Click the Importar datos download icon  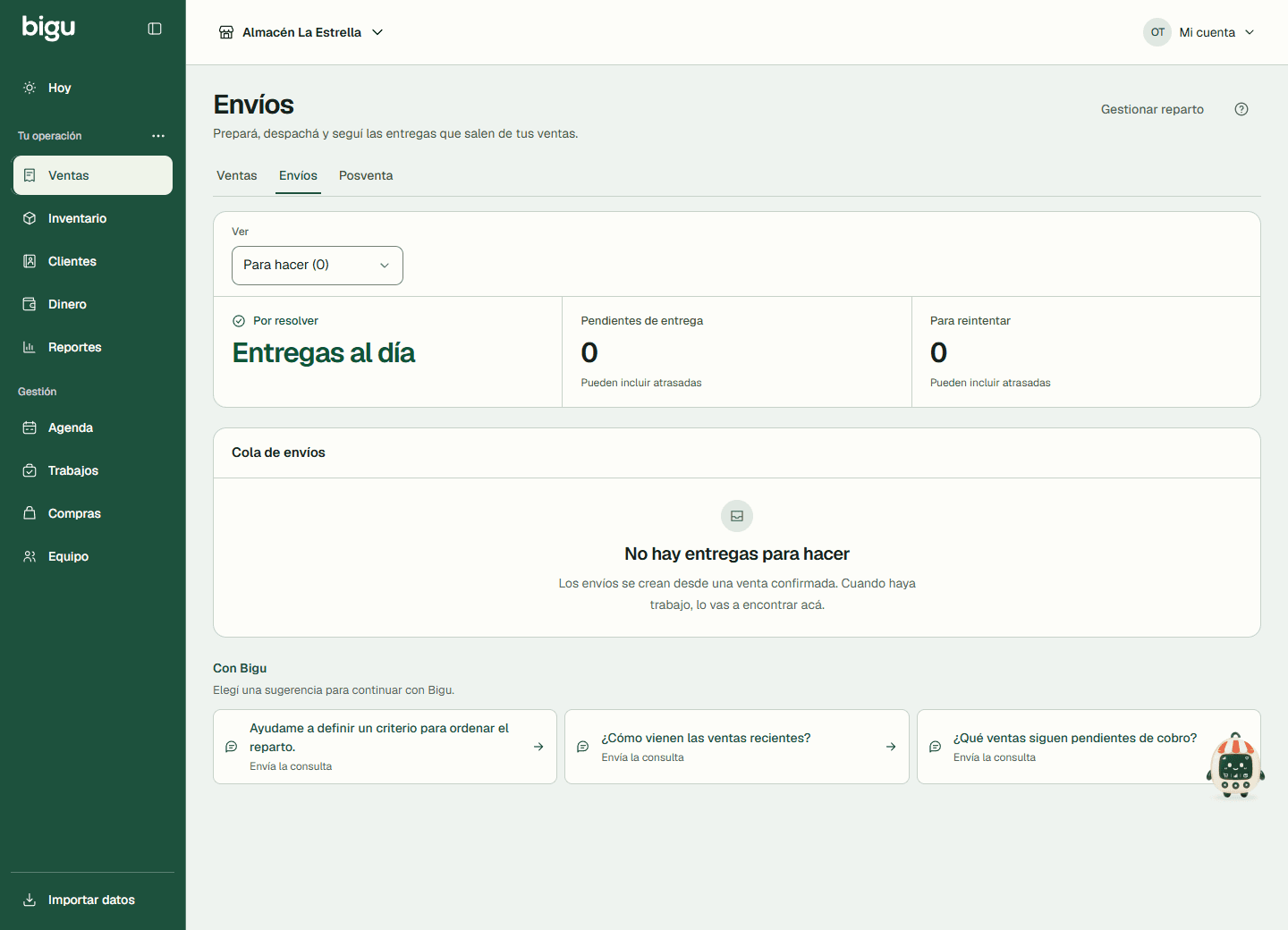click(x=30, y=900)
